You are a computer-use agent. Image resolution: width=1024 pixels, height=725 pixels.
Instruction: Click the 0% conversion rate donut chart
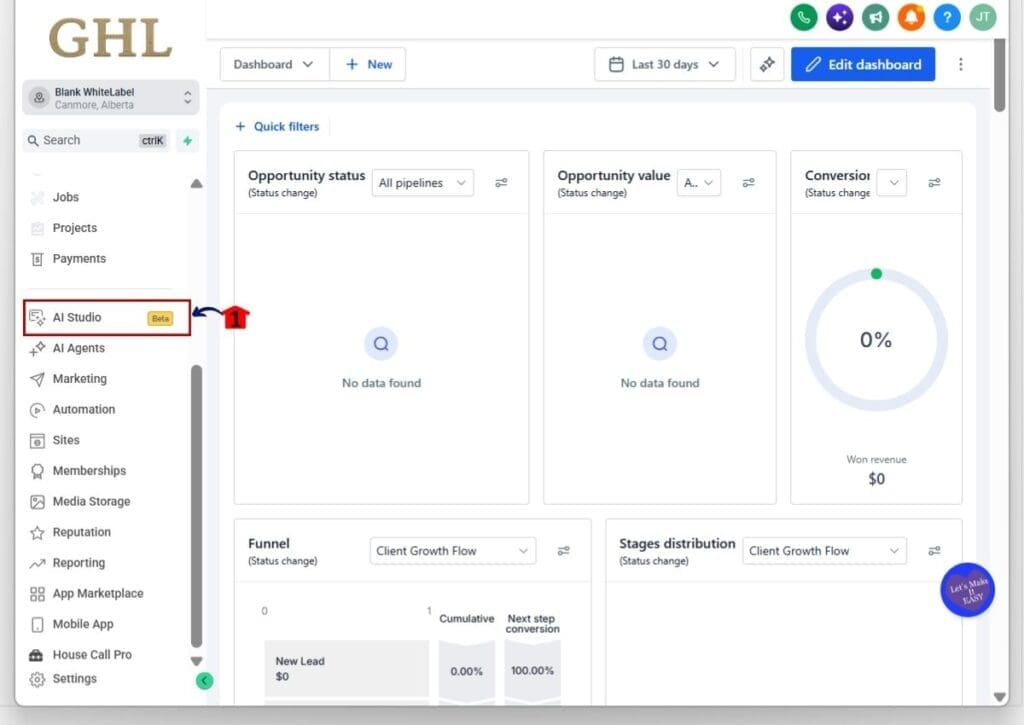click(876, 340)
